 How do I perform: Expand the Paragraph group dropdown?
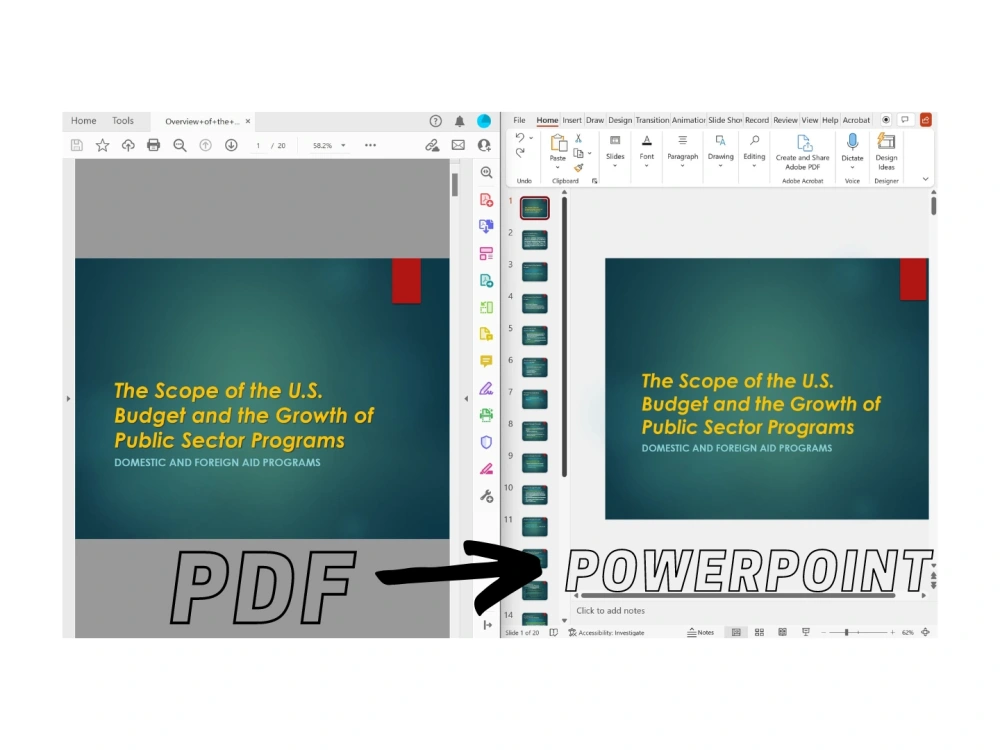682,166
